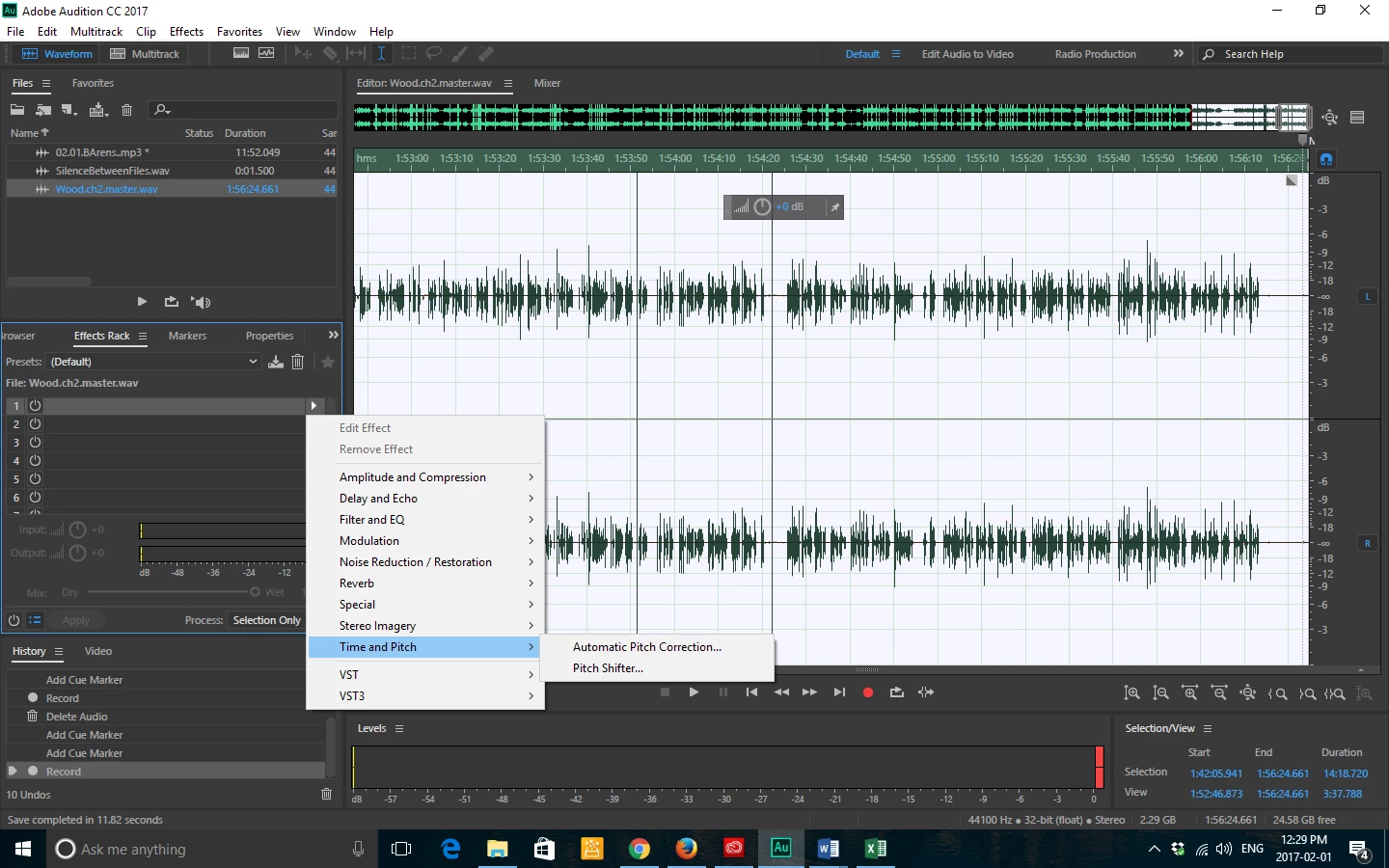The width and height of the screenshot is (1389, 868).
Task: Switch to the Waveform view
Action: tap(57, 54)
